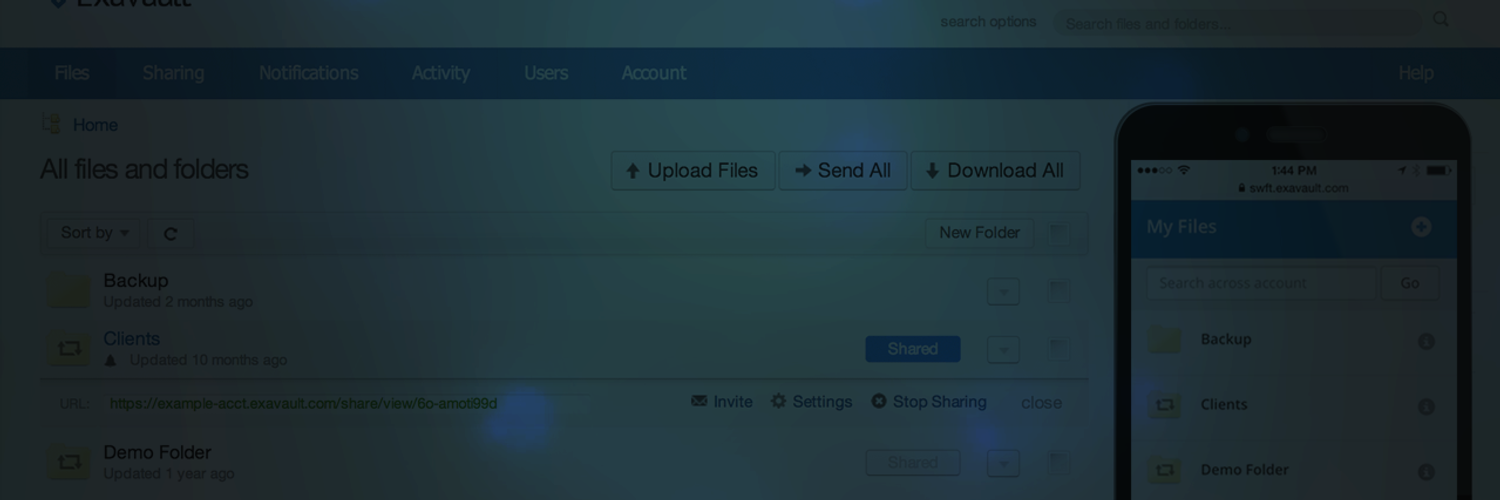
Task: Click the search files and folders field
Action: click(x=1237, y=23)
